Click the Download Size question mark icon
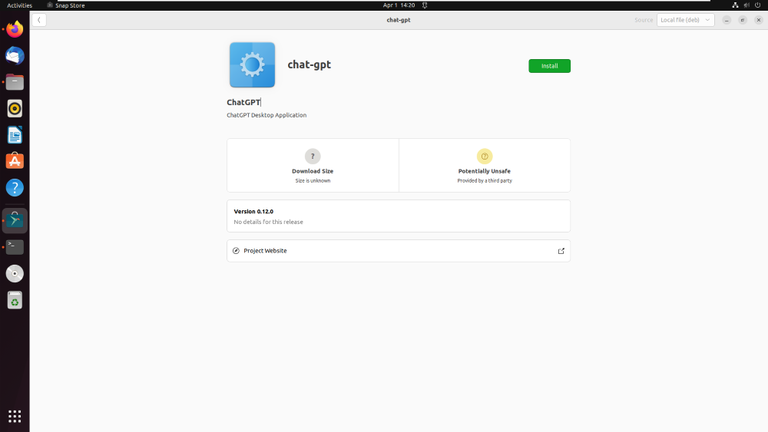768x432 pixels. click(312, 156)
